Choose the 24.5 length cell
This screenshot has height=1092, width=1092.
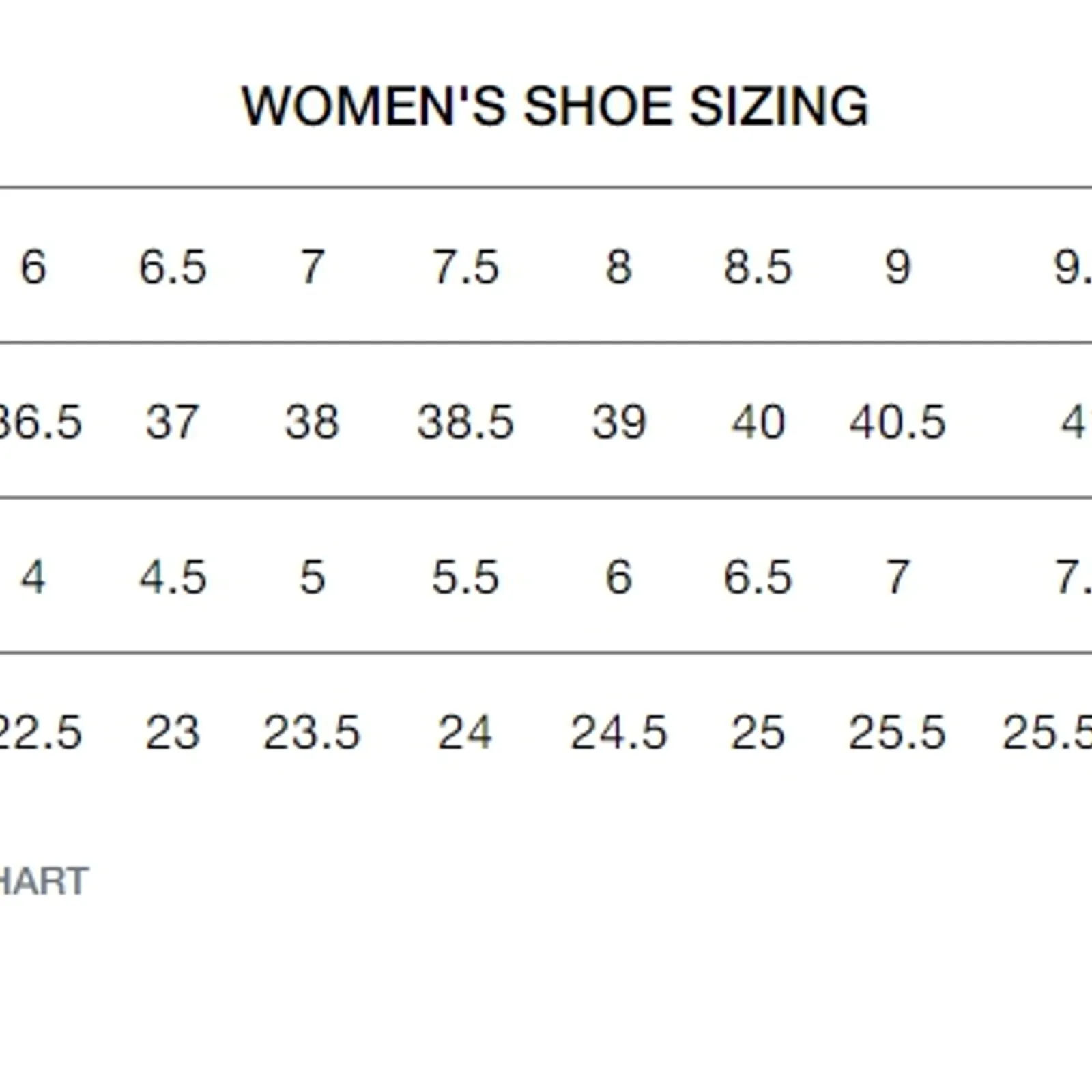point(618,733)
